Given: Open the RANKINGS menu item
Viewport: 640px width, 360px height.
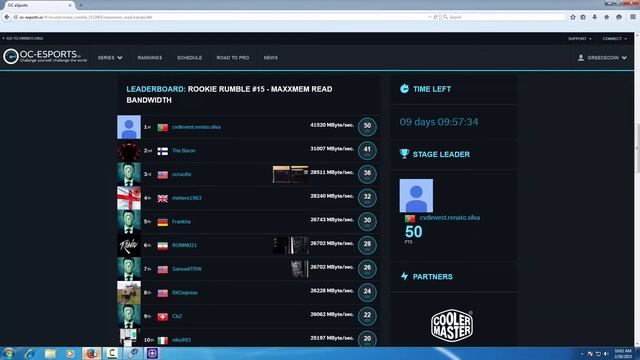Looking at the screenshot, I should pyautogui.click(x=150, y=58).
